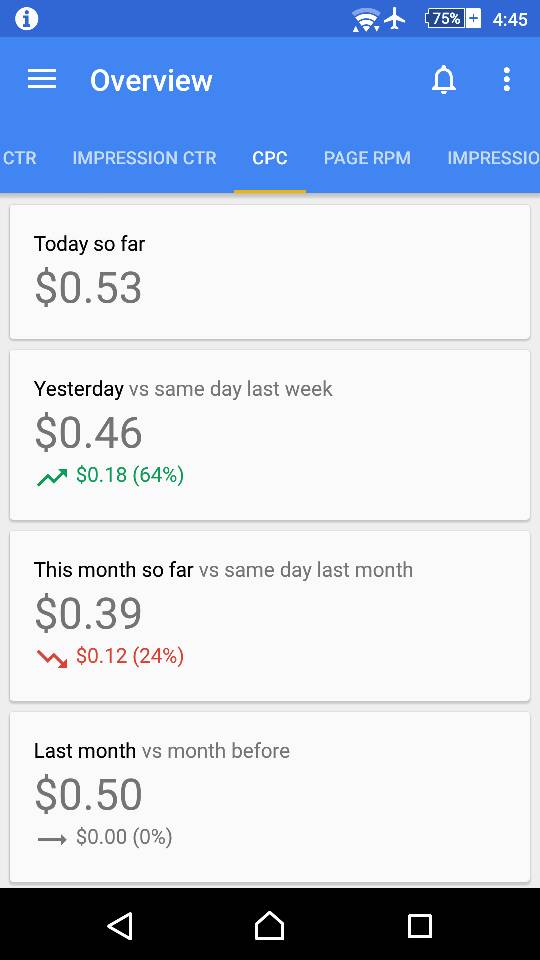This screenshot has height=960, width=540.
Task: Open the three-dot overflow menu
Action: (x=506, y=80)
